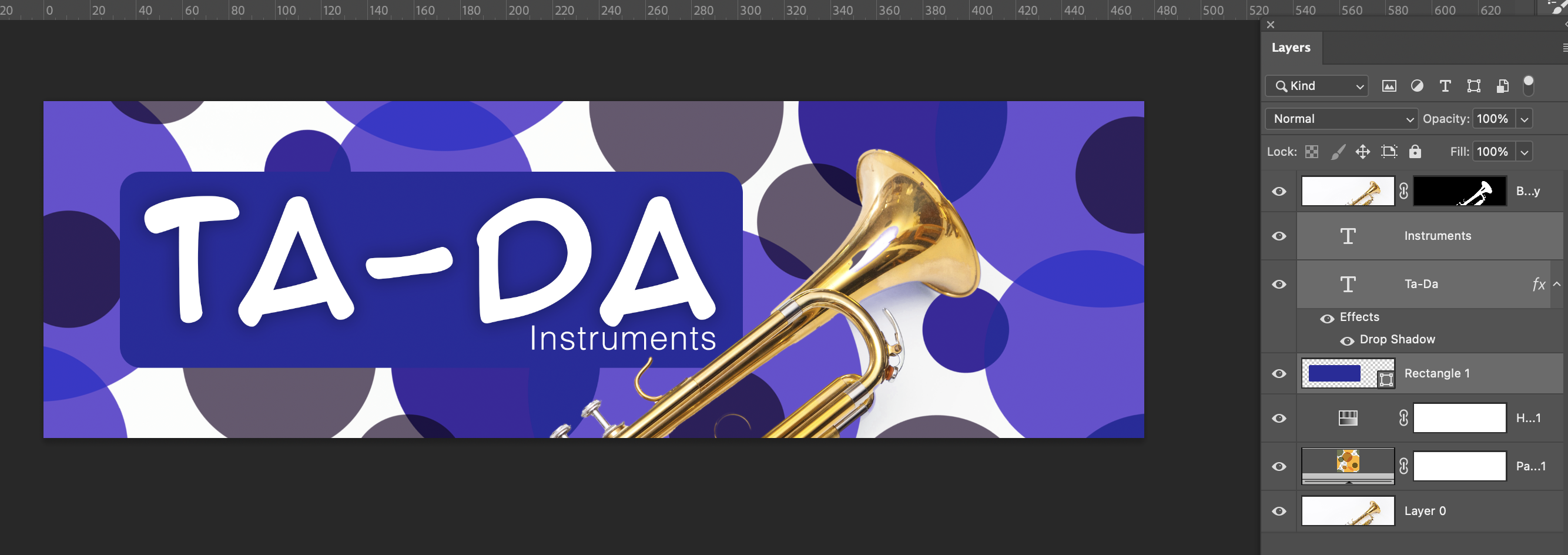Click link icon on Pa...1 layer

[1403, 466]
